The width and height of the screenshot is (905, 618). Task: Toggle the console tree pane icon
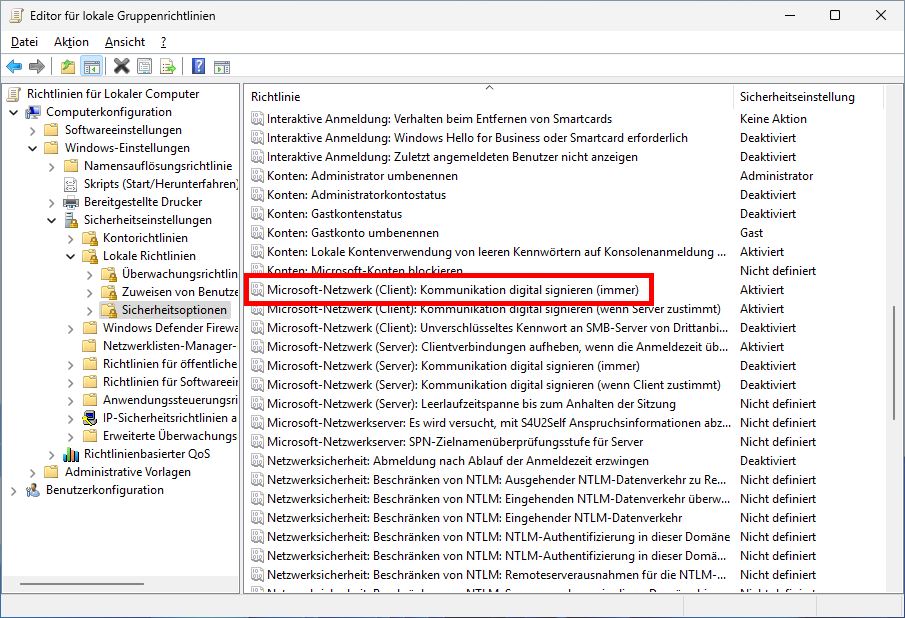tap(91, 65)
